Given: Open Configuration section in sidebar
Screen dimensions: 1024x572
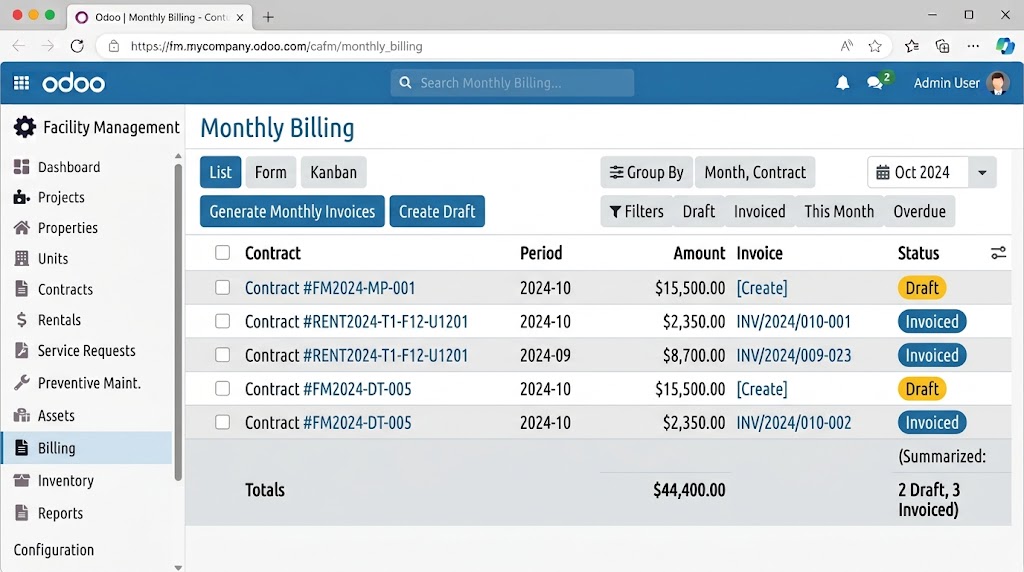Looking at the screenshot, I should tap(54, 550).
